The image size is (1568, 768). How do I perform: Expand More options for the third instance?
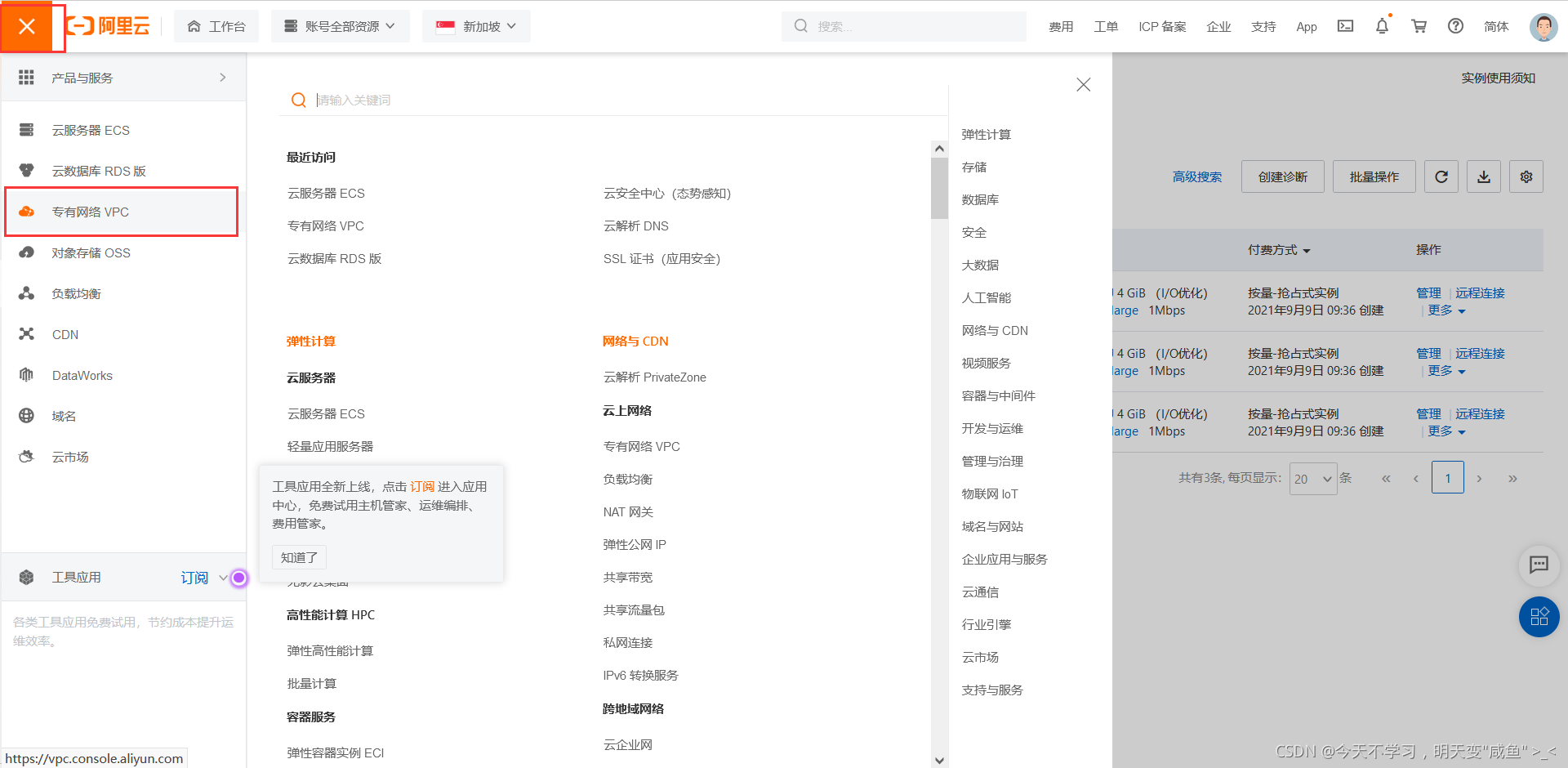1446,431
